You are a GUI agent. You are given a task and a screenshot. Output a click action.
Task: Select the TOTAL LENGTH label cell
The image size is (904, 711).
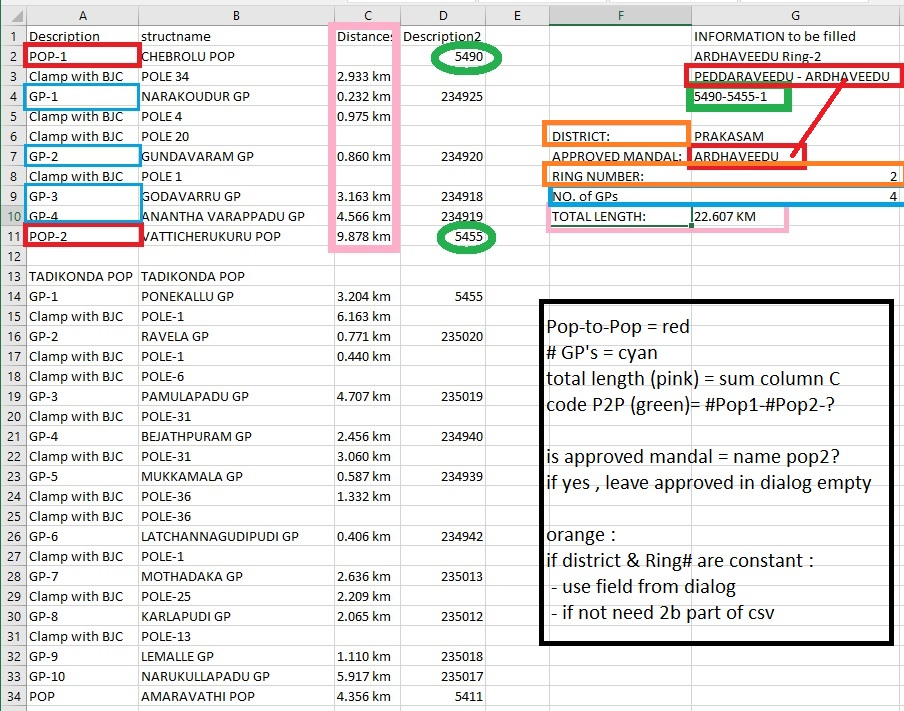[x=620, y=217]
